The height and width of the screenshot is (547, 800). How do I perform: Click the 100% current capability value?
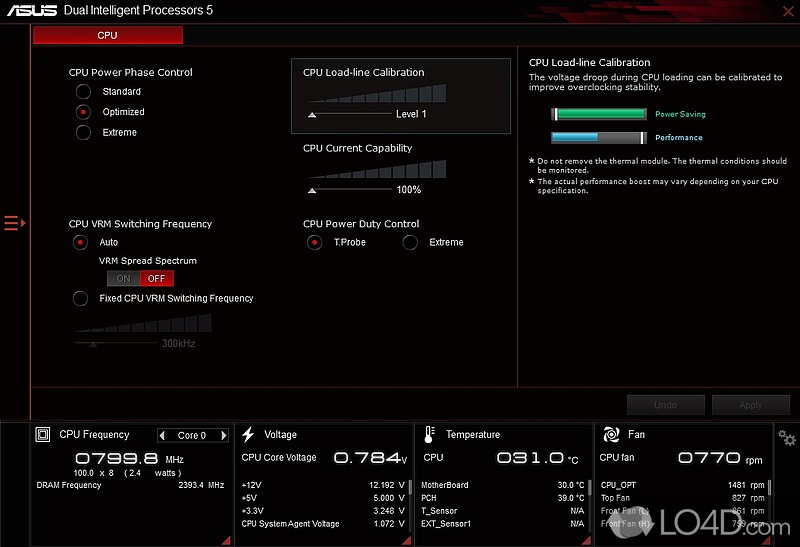click(409, 190)
